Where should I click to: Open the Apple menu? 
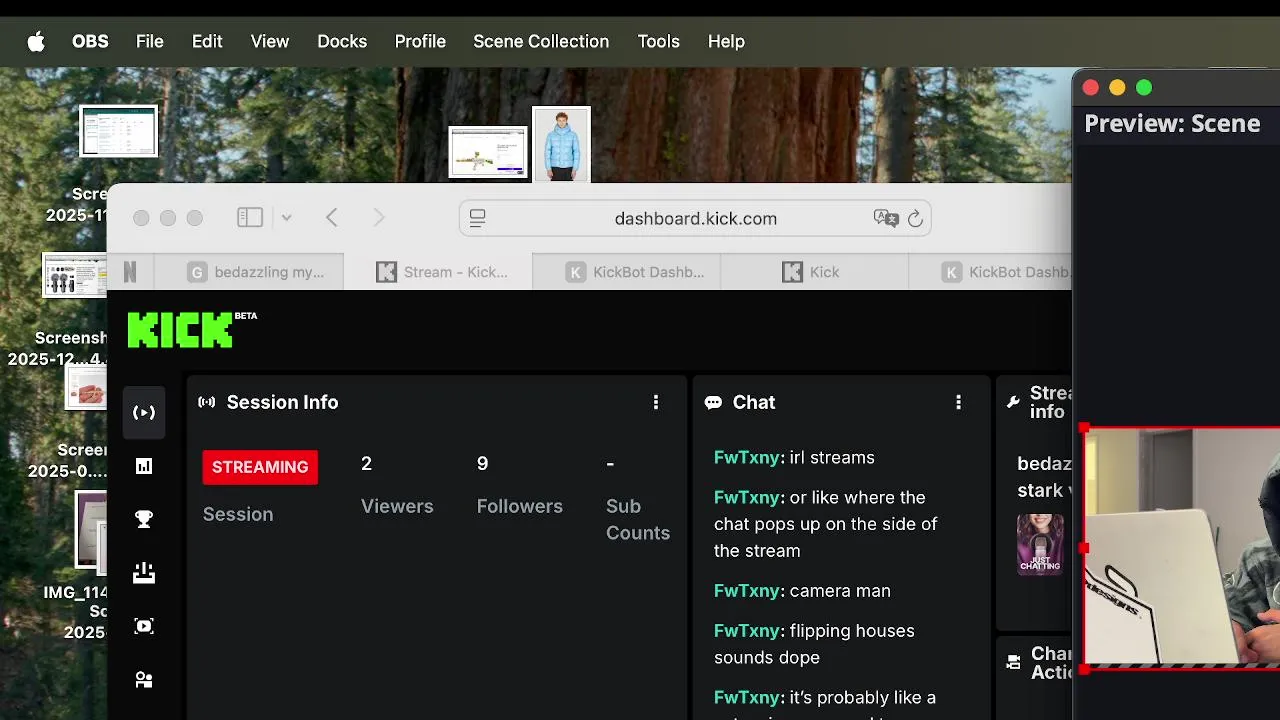[x=36, y=41]
